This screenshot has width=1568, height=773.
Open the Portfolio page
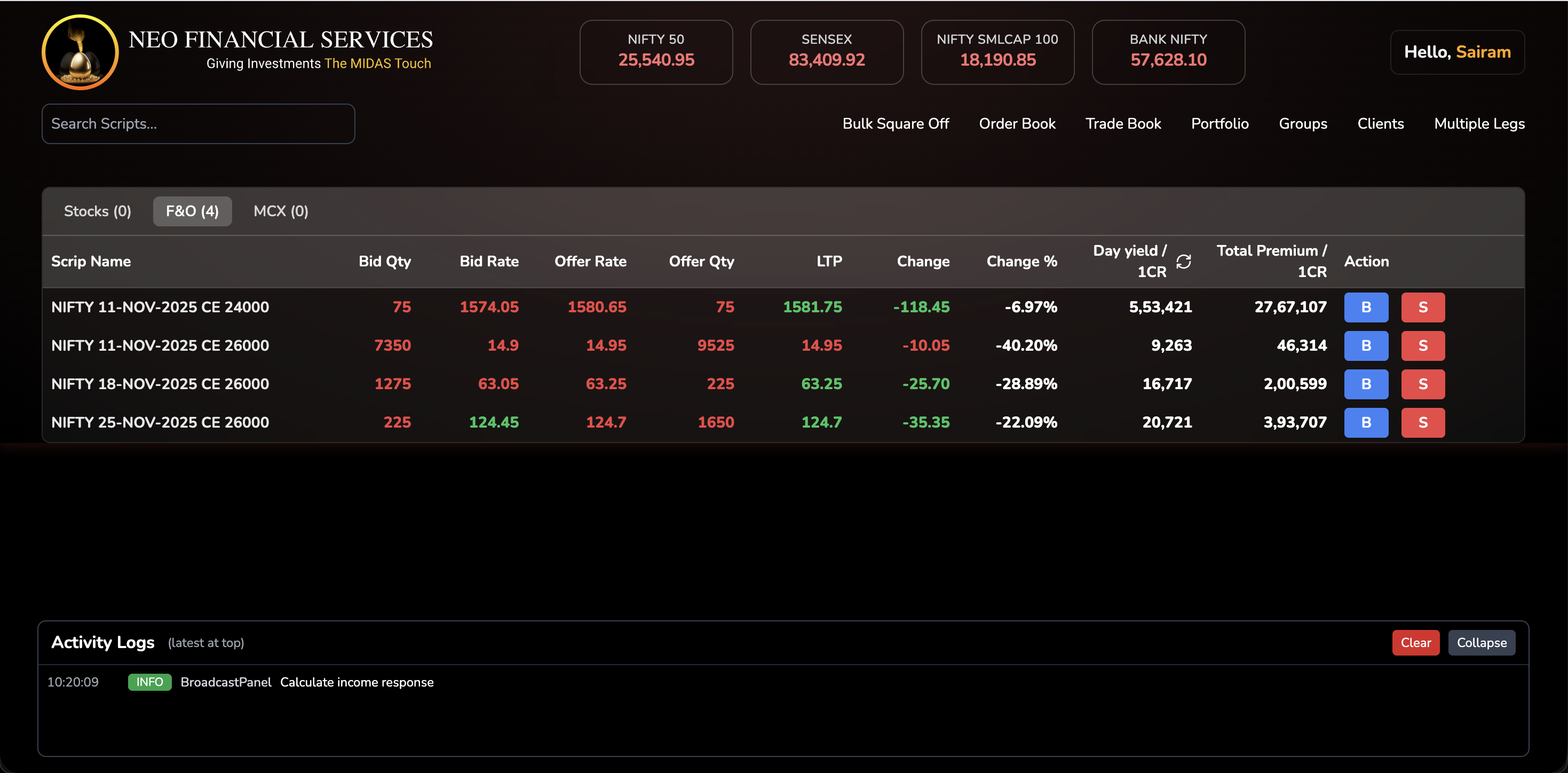[1219, 123]
